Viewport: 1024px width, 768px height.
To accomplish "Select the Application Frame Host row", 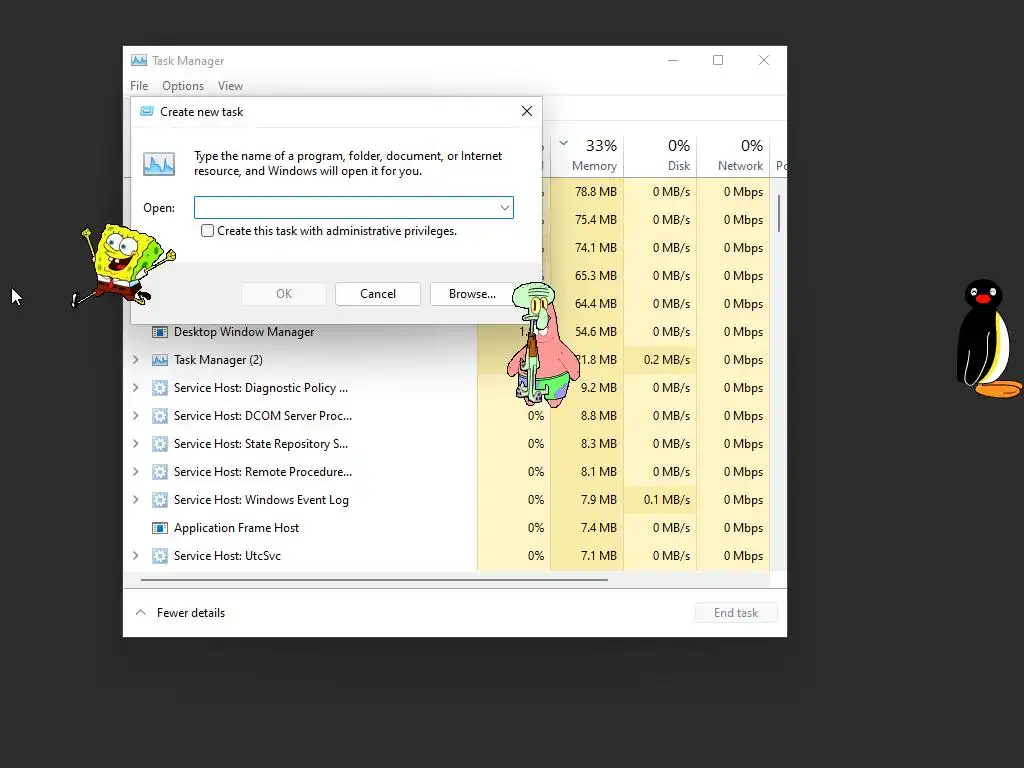I will [x=446, y=528].
